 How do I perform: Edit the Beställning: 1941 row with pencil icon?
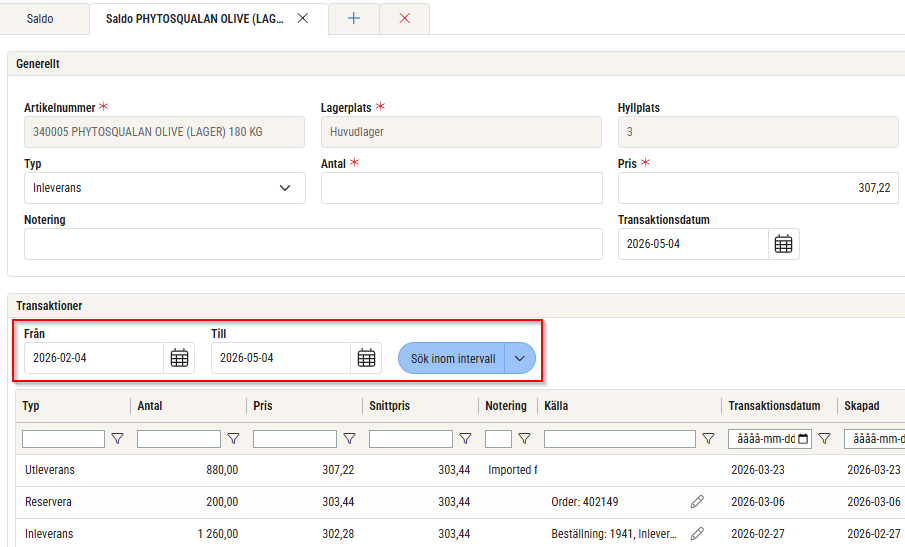pos(697,533)
